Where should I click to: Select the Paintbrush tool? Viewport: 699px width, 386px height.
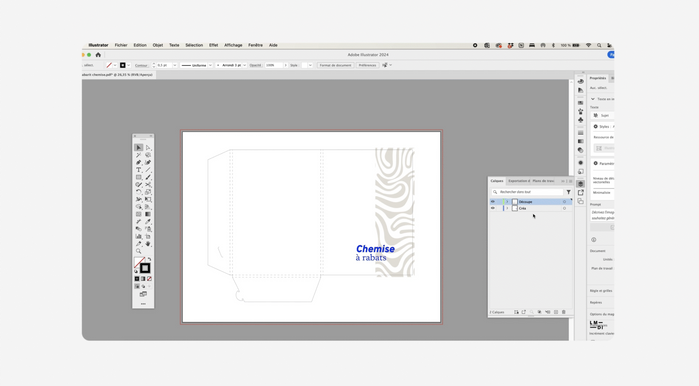point(148,177)
